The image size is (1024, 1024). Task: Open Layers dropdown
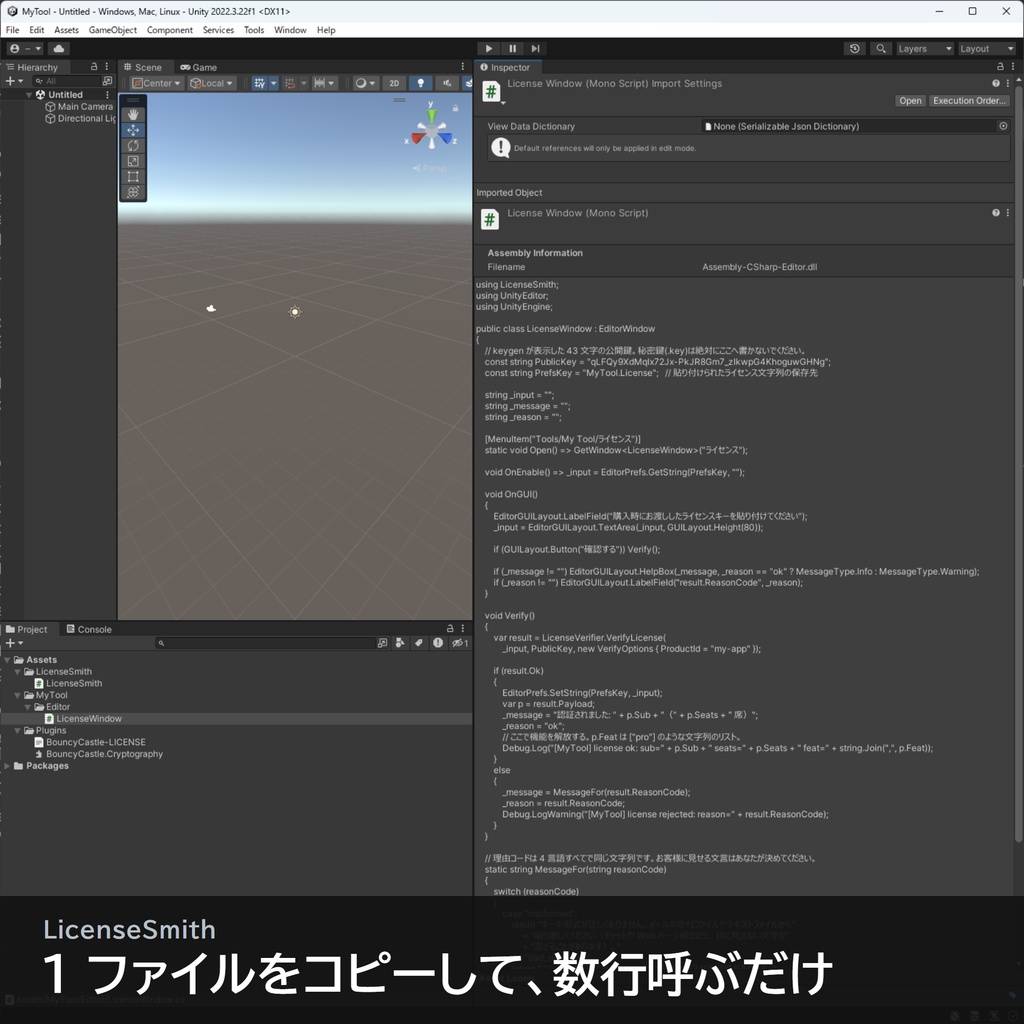click(x=925, y=48)
